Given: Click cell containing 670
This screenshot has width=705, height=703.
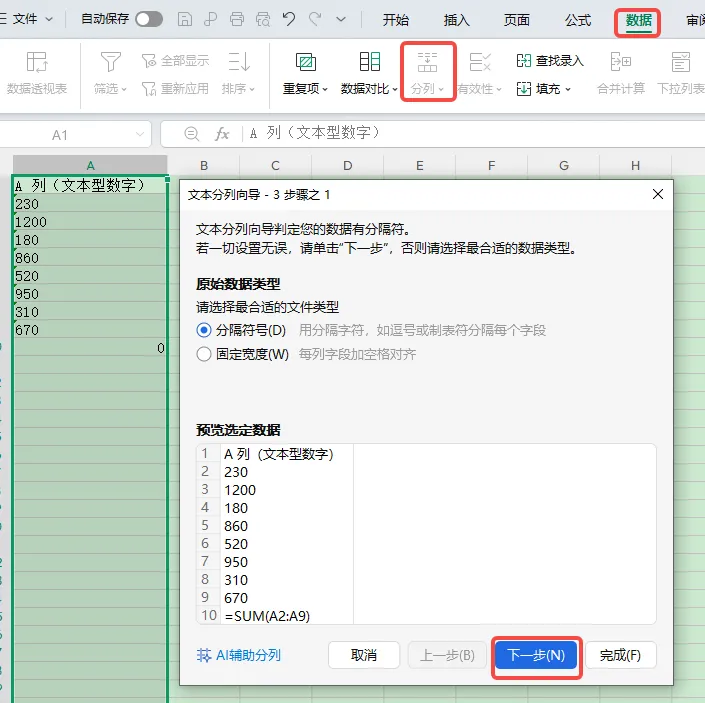Looking at the screenshot, I should point(90,329).
